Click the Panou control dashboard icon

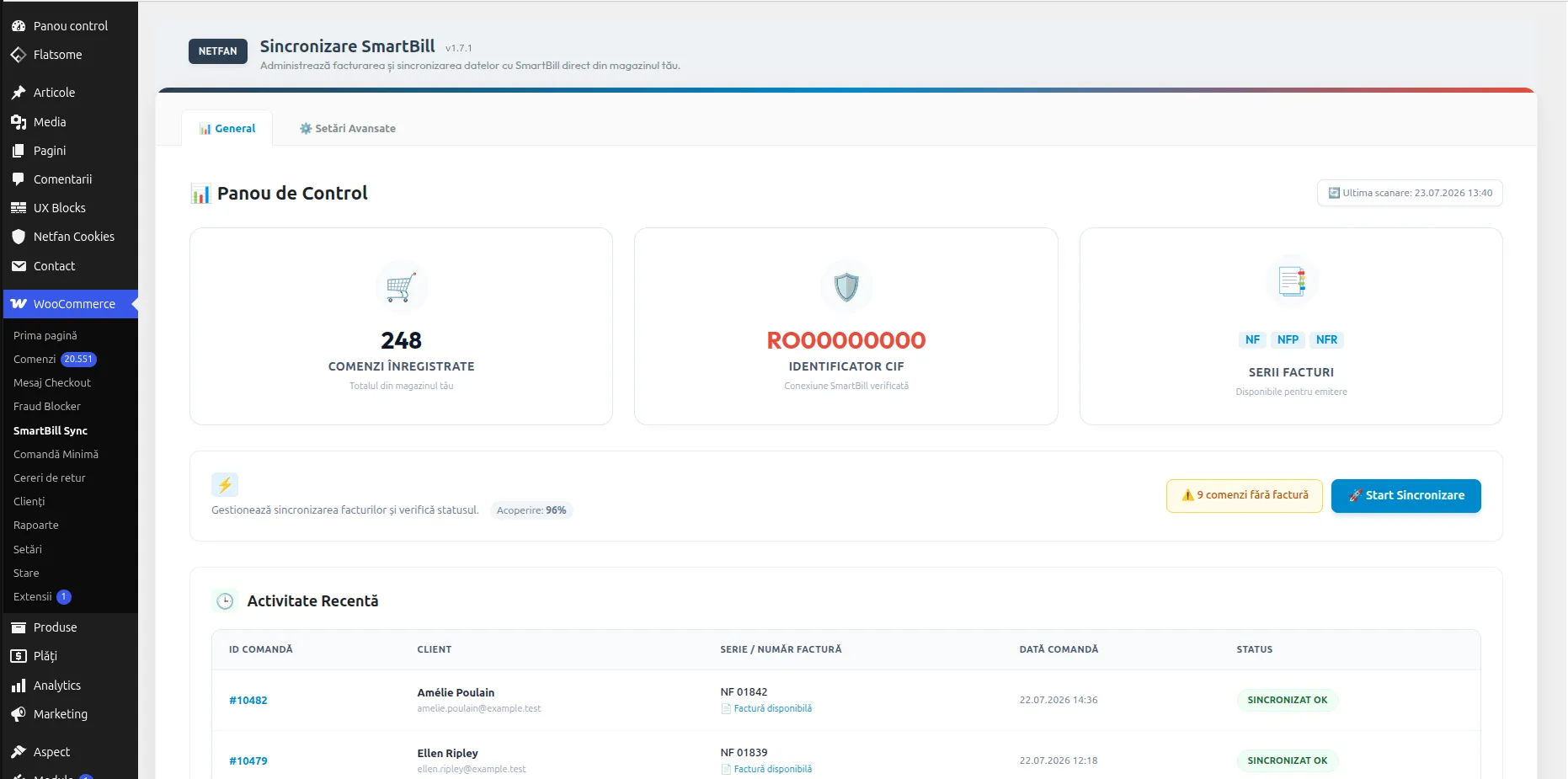click(x=19, y=26)
